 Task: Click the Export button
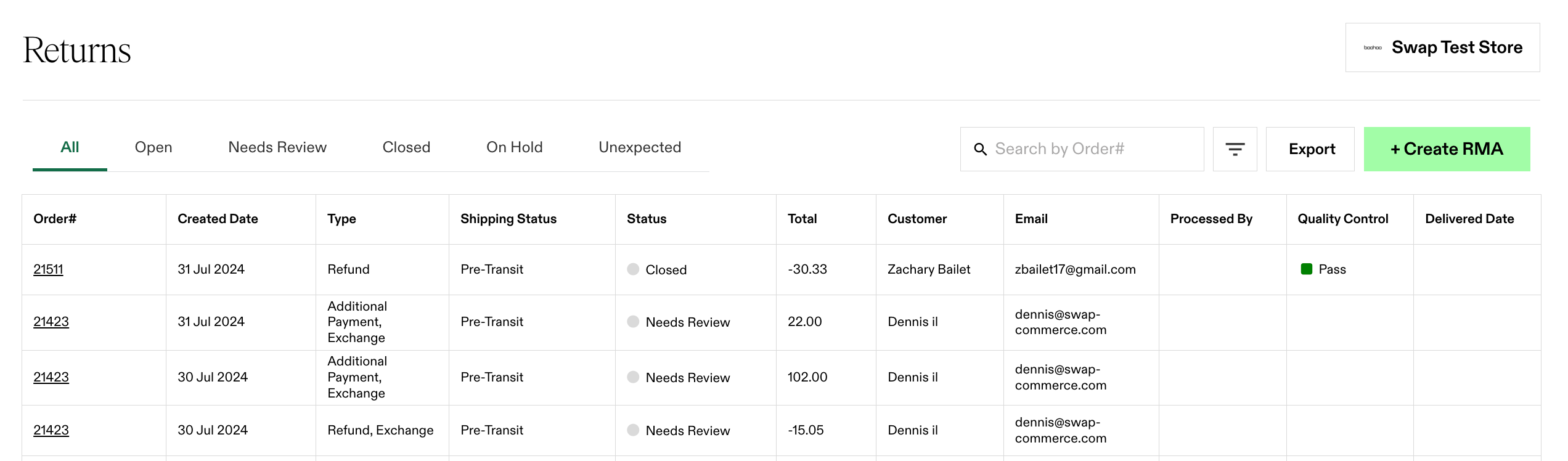[1310, 149]
